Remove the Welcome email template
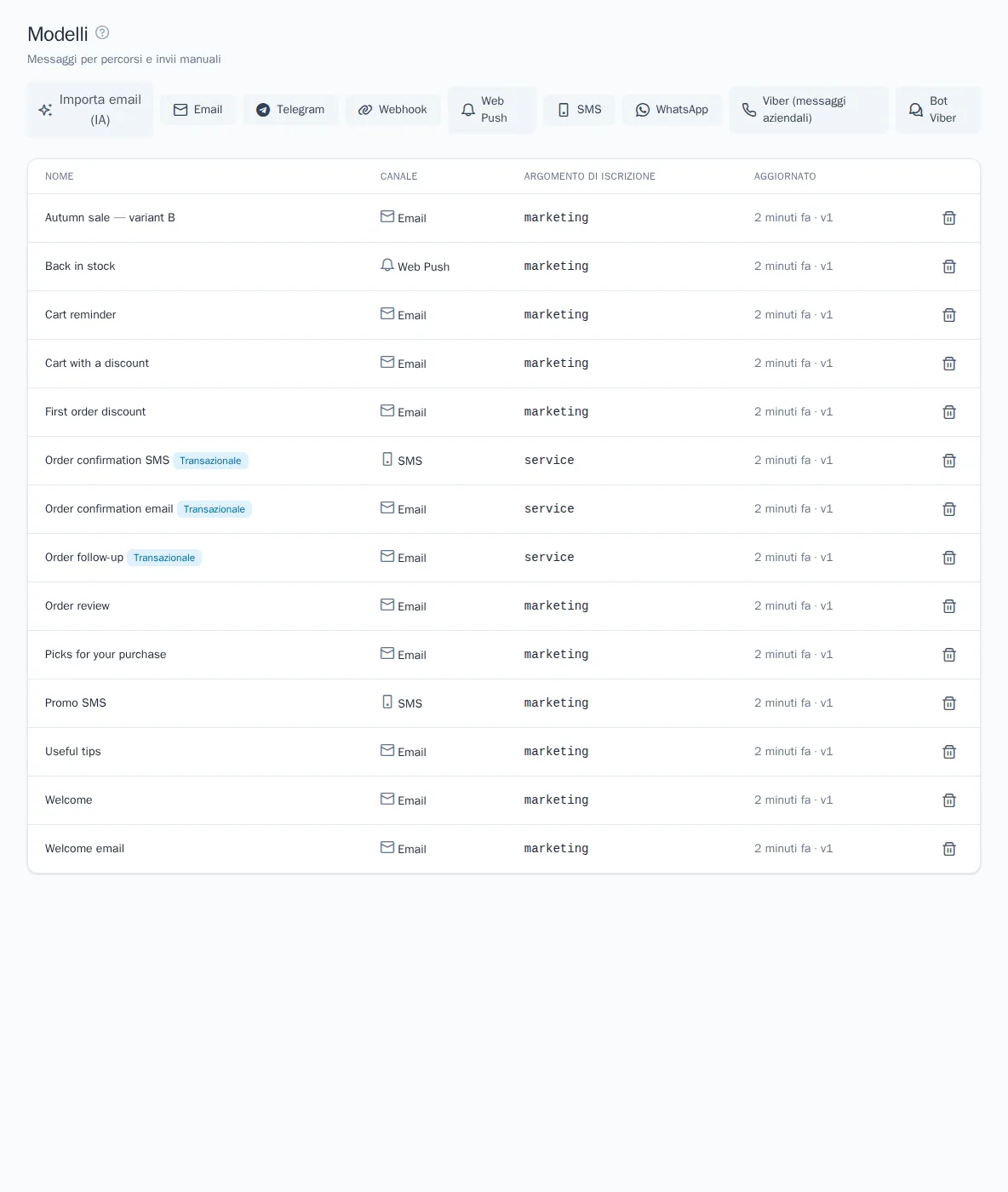 pyautogui.click(x=949, y=849)
